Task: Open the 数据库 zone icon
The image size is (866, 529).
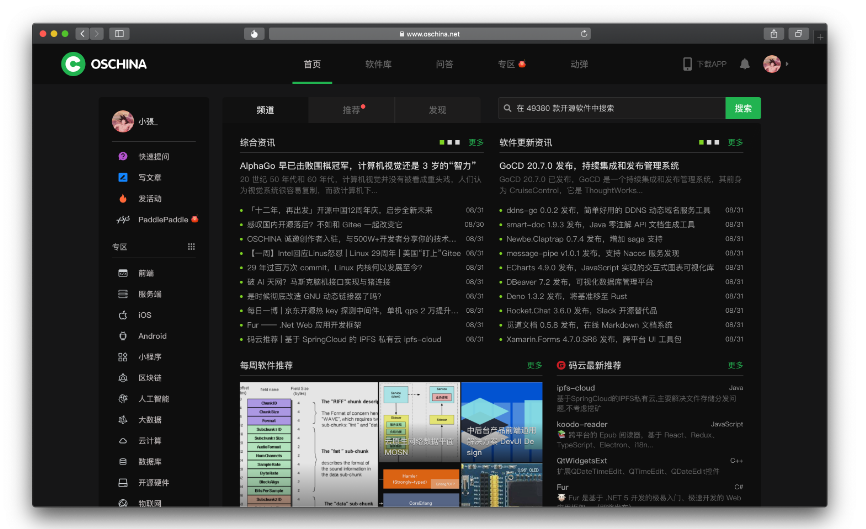Action: (123, 462)
